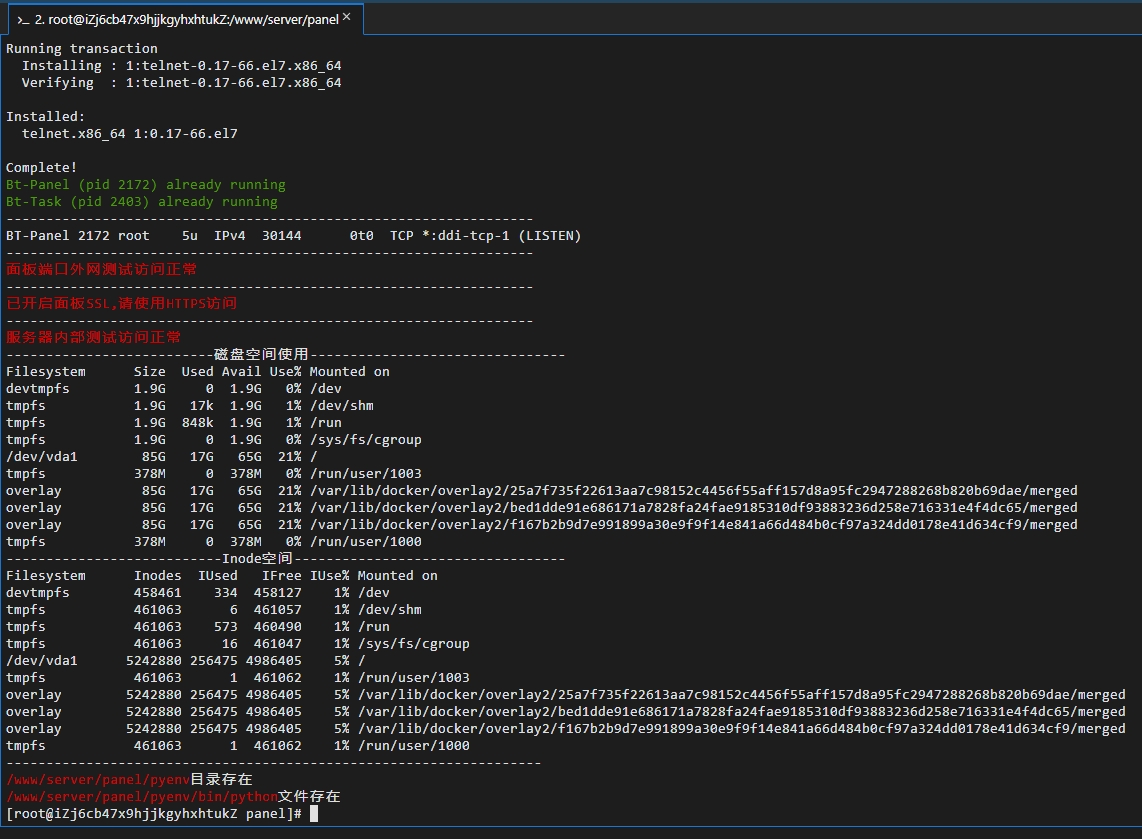Click the red /www/server/panel/pyenv/bin/python file path

(x=141, y=796)
